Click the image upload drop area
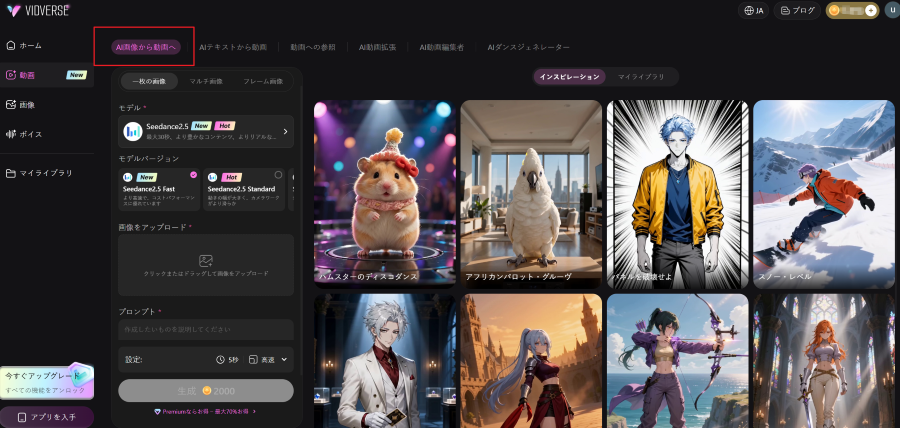Screen dimensions: 900x428 coord(206,265)
